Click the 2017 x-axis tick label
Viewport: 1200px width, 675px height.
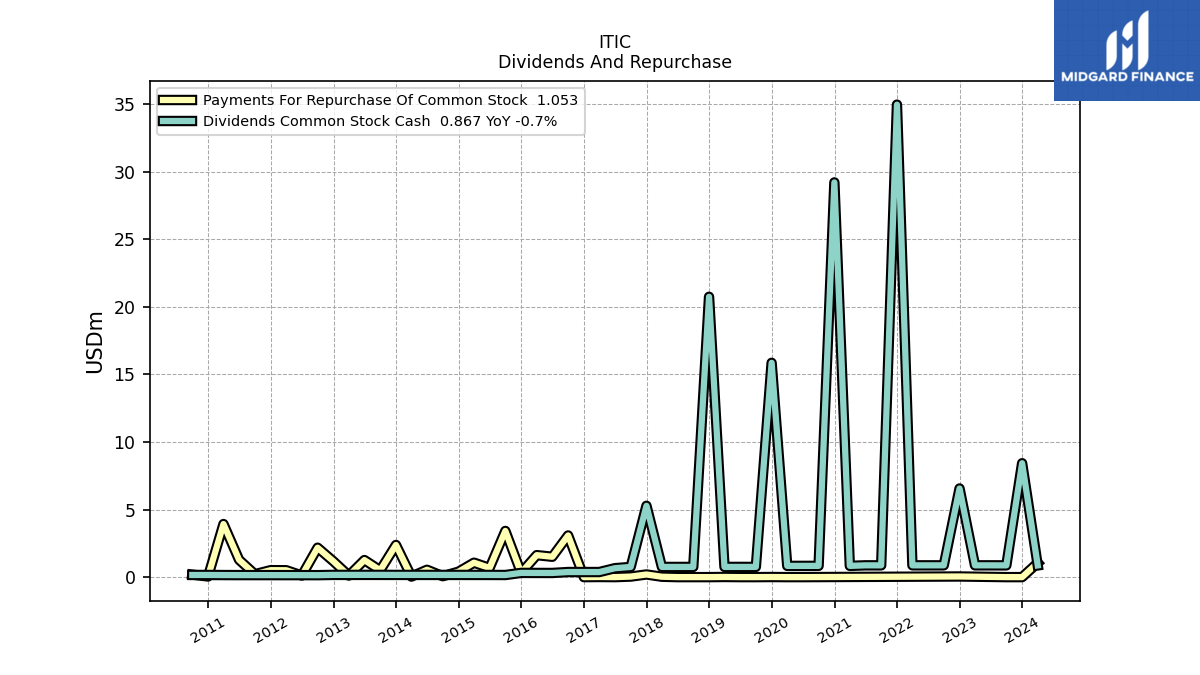pyautogui.click(x=584, y=630)
